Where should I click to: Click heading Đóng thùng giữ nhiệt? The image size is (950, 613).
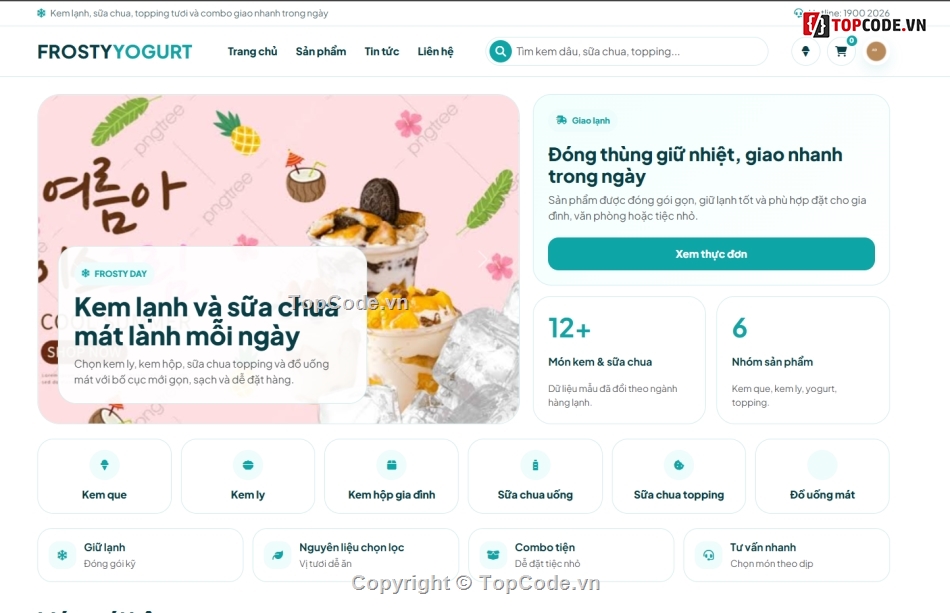(x=695, y=165)
